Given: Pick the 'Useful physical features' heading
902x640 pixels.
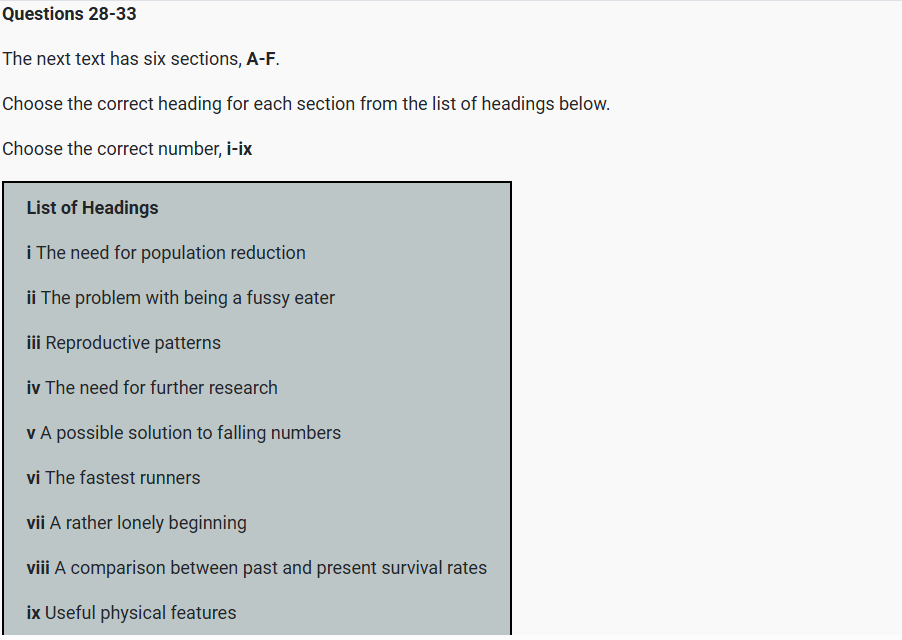Looking at the screenshot, I should click(x=141, y=613).
